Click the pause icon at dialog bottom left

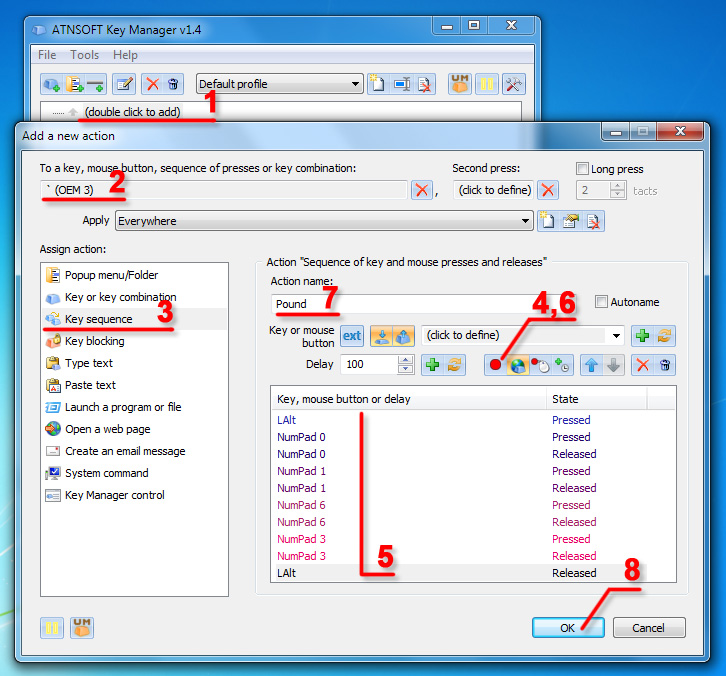[52, 628]
